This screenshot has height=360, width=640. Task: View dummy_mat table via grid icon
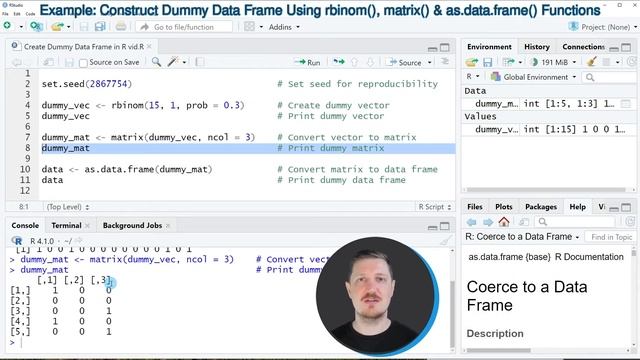[x=625, y=104]
